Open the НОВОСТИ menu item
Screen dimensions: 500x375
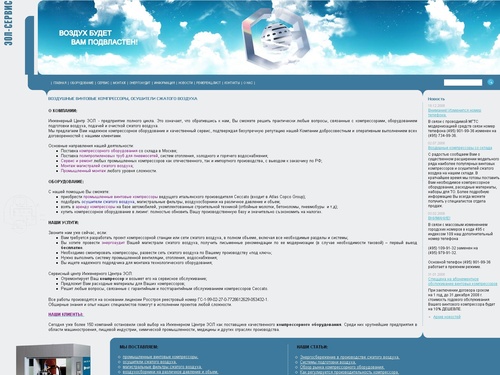pos(185,83)
